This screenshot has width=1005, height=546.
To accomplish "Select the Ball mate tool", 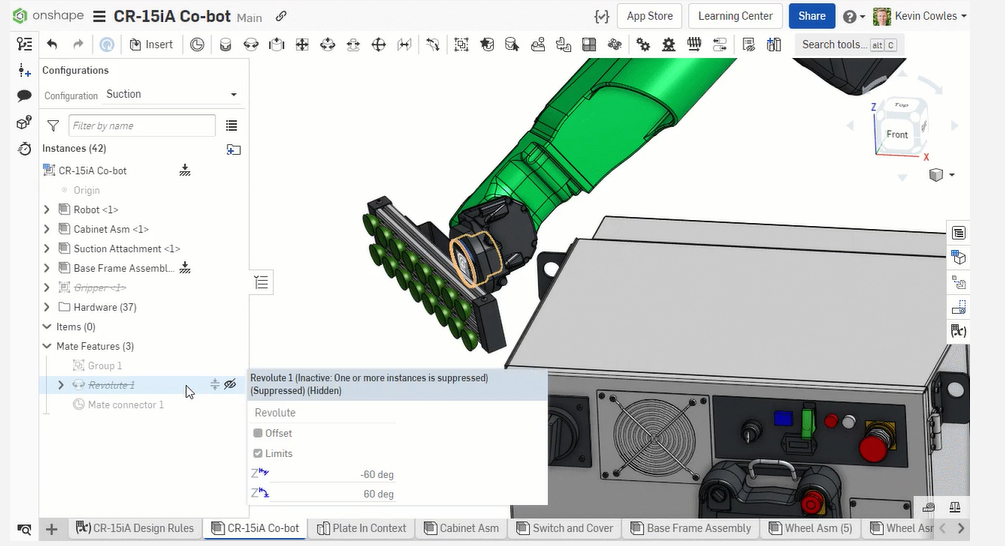I will (x=379, y=44).
